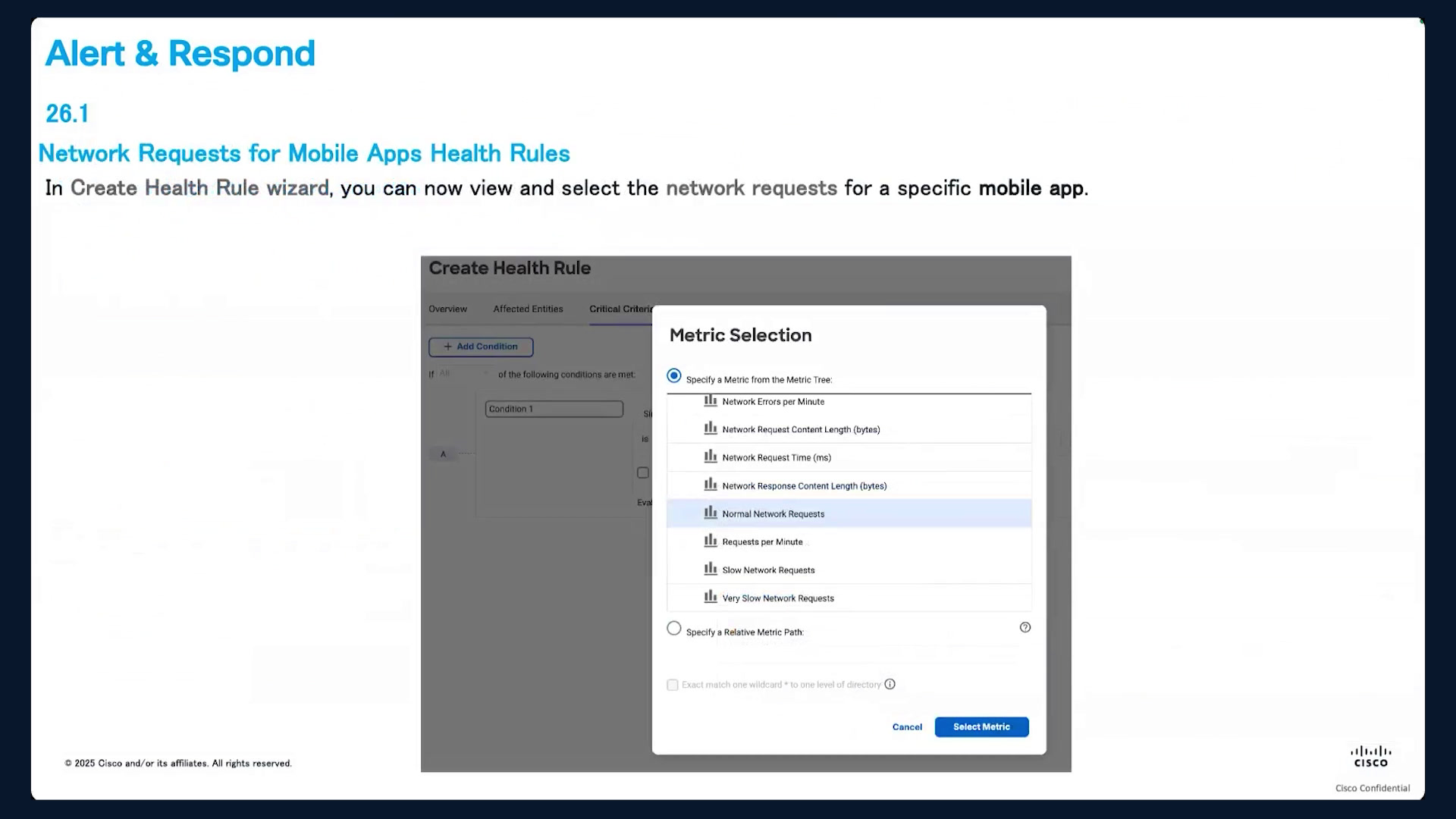
Task: Click 'Network Requests for Mobile Apps Health Rules' heading
Action: [304, 153]
